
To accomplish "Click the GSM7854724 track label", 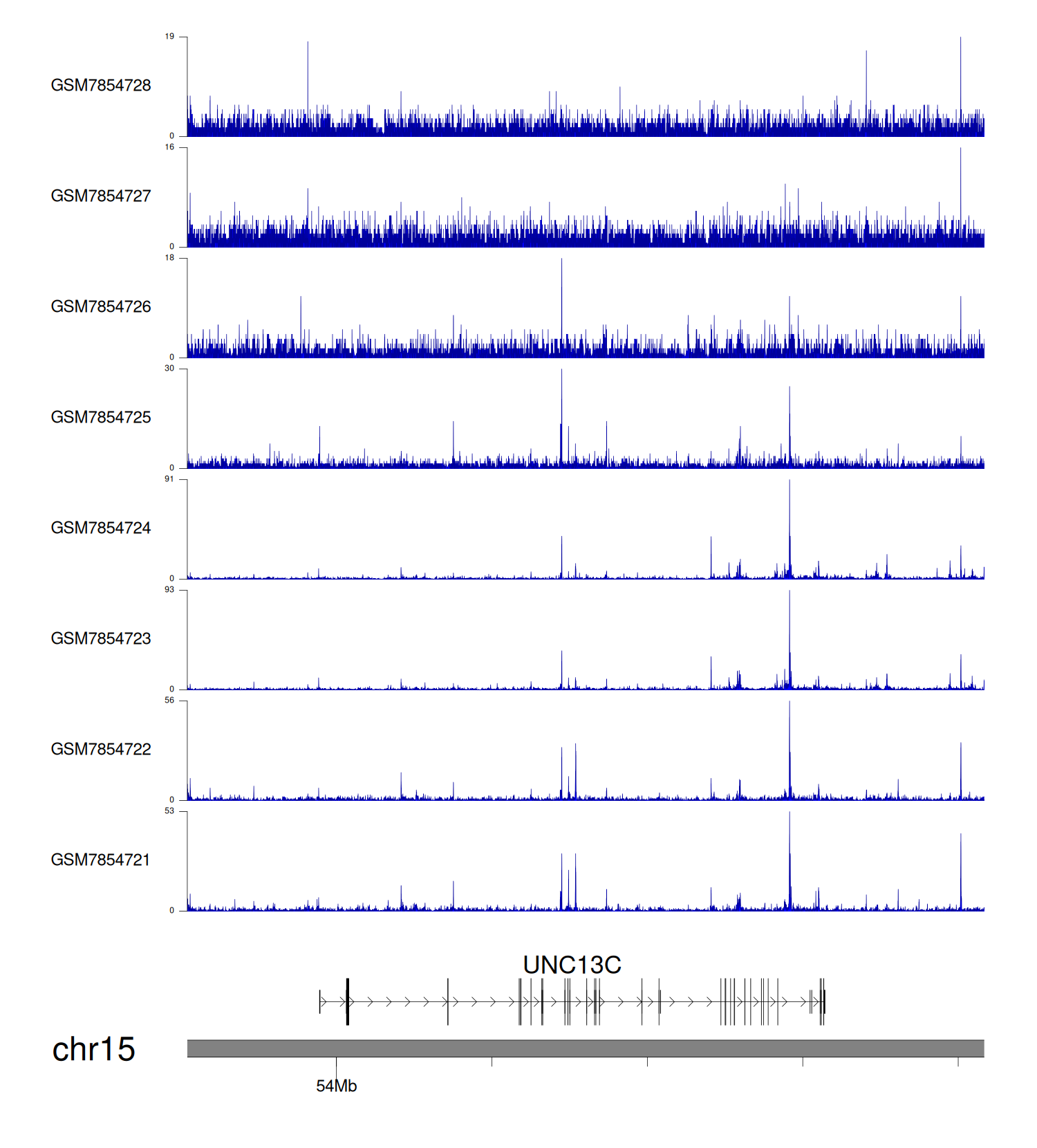I will [x=101, y=528].
